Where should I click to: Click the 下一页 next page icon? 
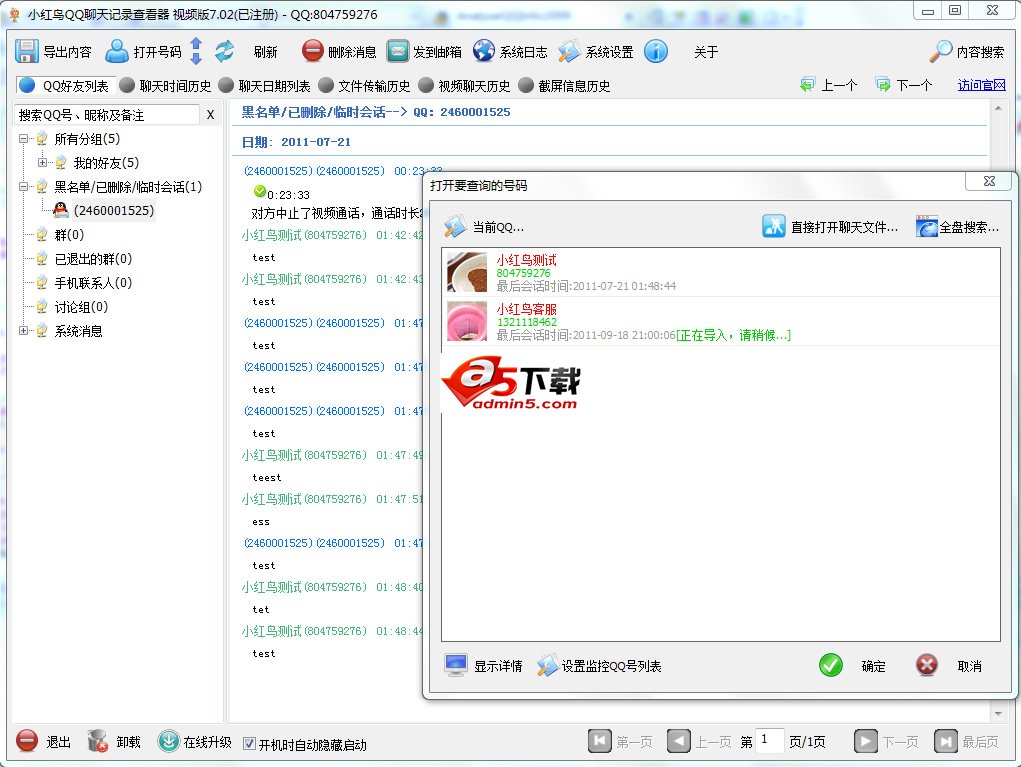click(x=865, y=741)
